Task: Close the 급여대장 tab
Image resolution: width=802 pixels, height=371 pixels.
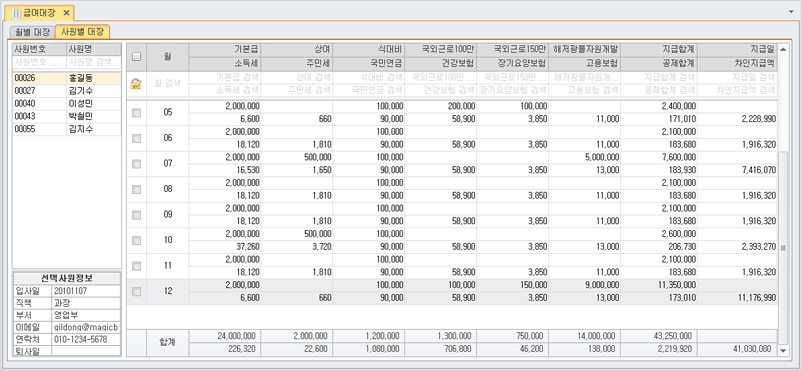Action: (66, 12)
